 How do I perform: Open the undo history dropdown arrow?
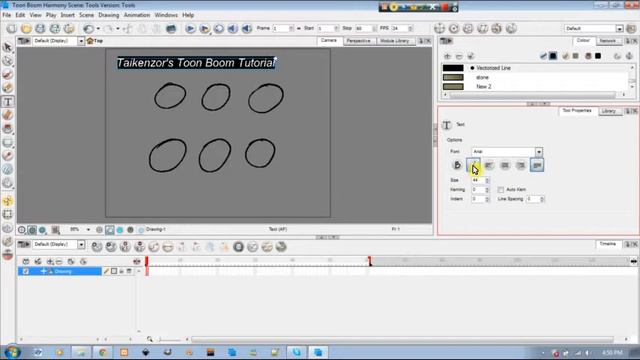pyautogui.click(x=98, y=29)
